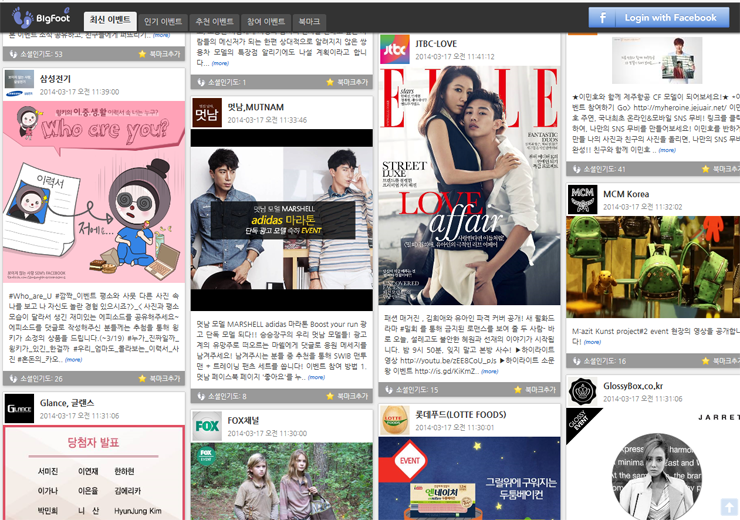
Task: Click the 소셜인기도 15 foot icon
Action: 388,390
